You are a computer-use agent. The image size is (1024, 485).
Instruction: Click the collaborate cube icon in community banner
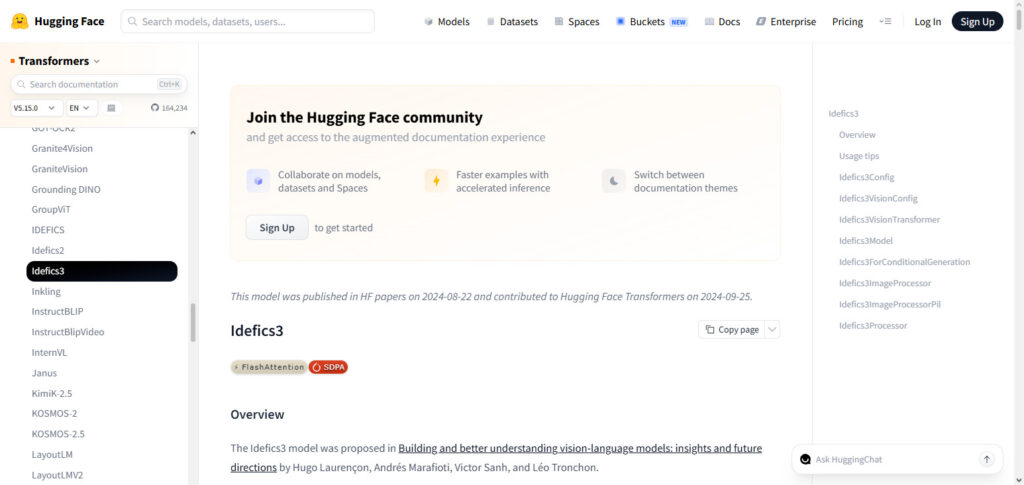pyautogui.click(x=258, y=181)
